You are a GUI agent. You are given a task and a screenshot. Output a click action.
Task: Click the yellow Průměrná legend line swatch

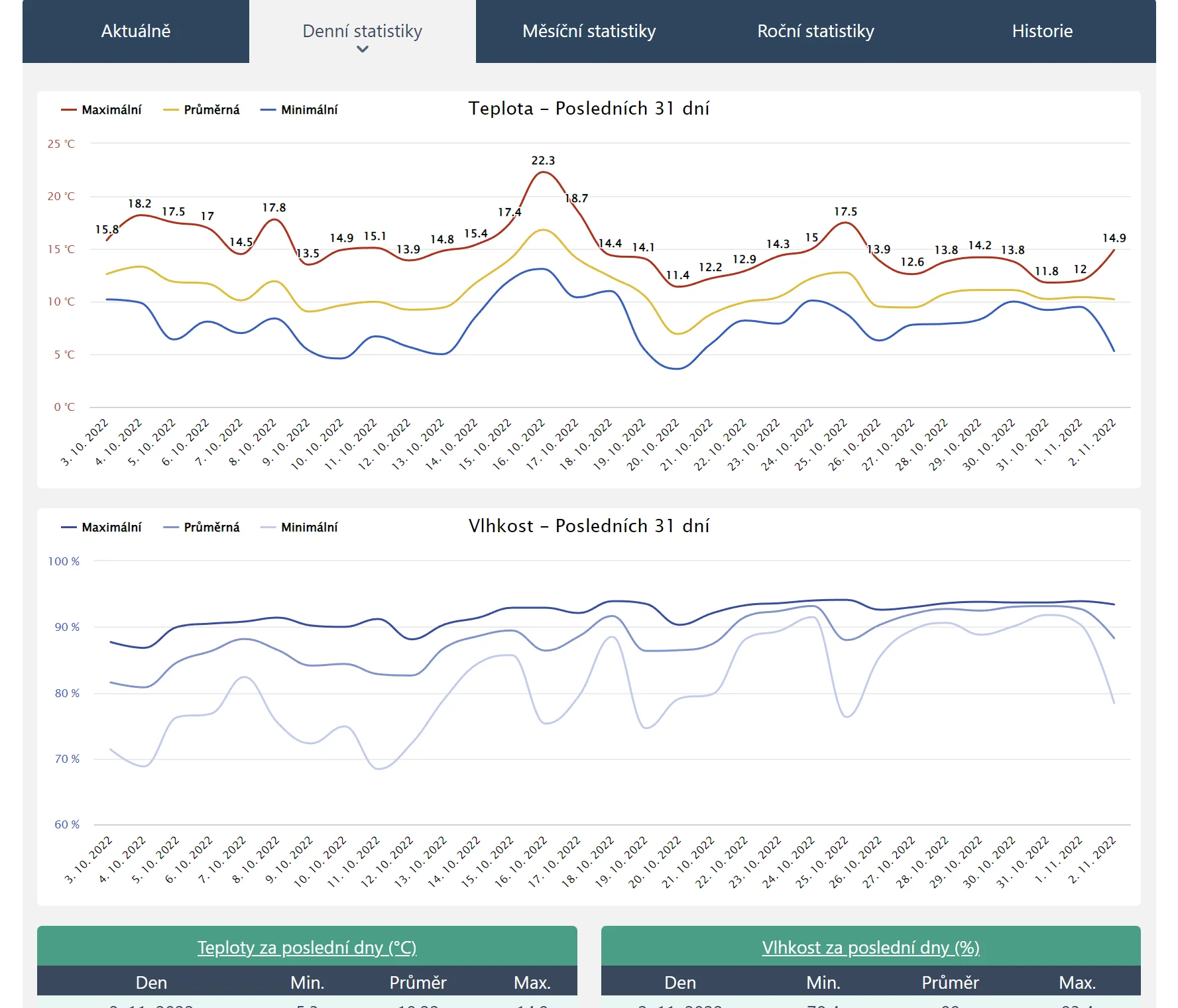point(171,110)
